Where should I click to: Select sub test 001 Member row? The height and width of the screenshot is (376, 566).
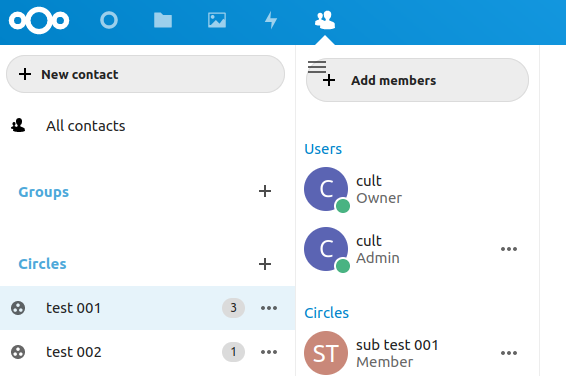[417, 353]
